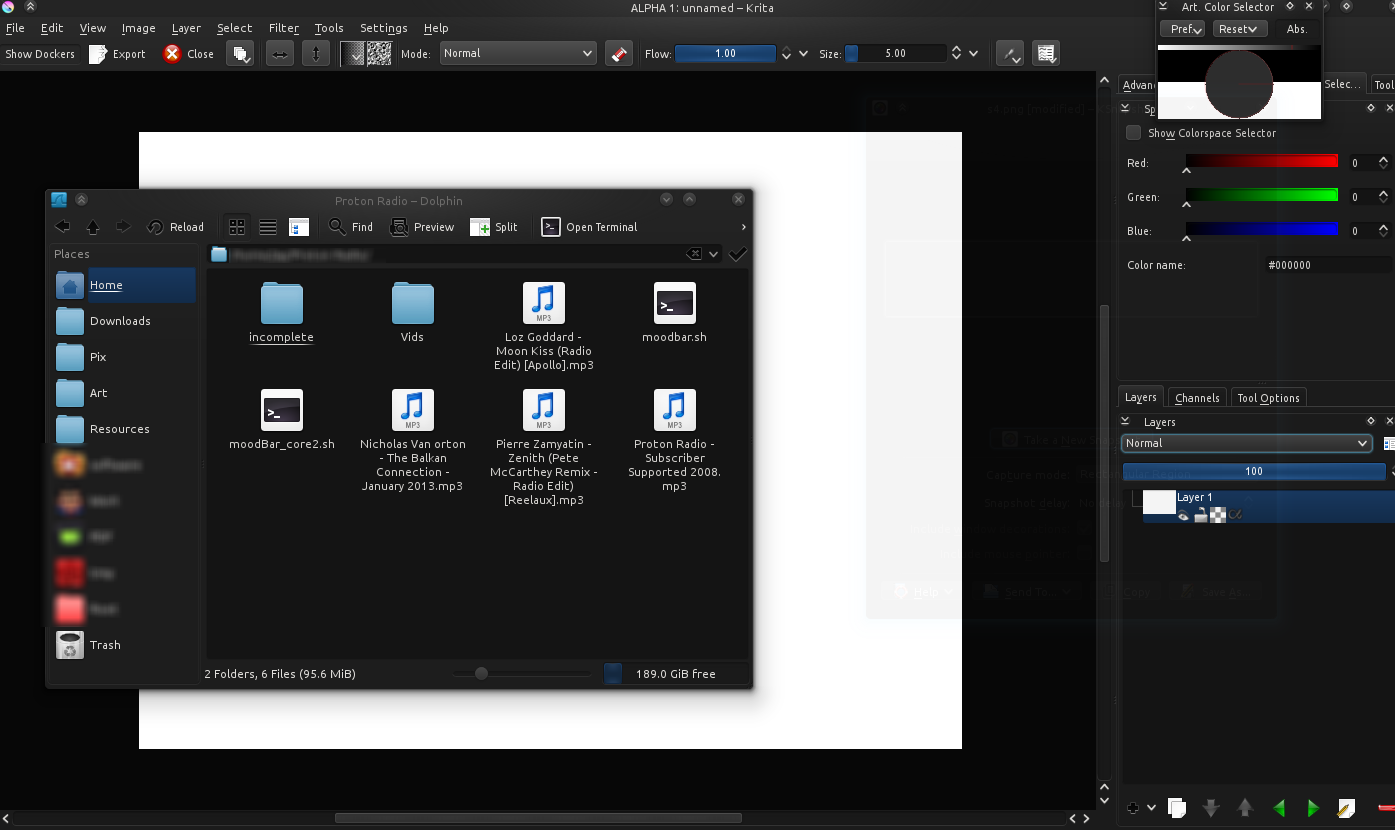Open the brush presets chooser icon
Screen dimensions: 1395x830
(240, 54)
